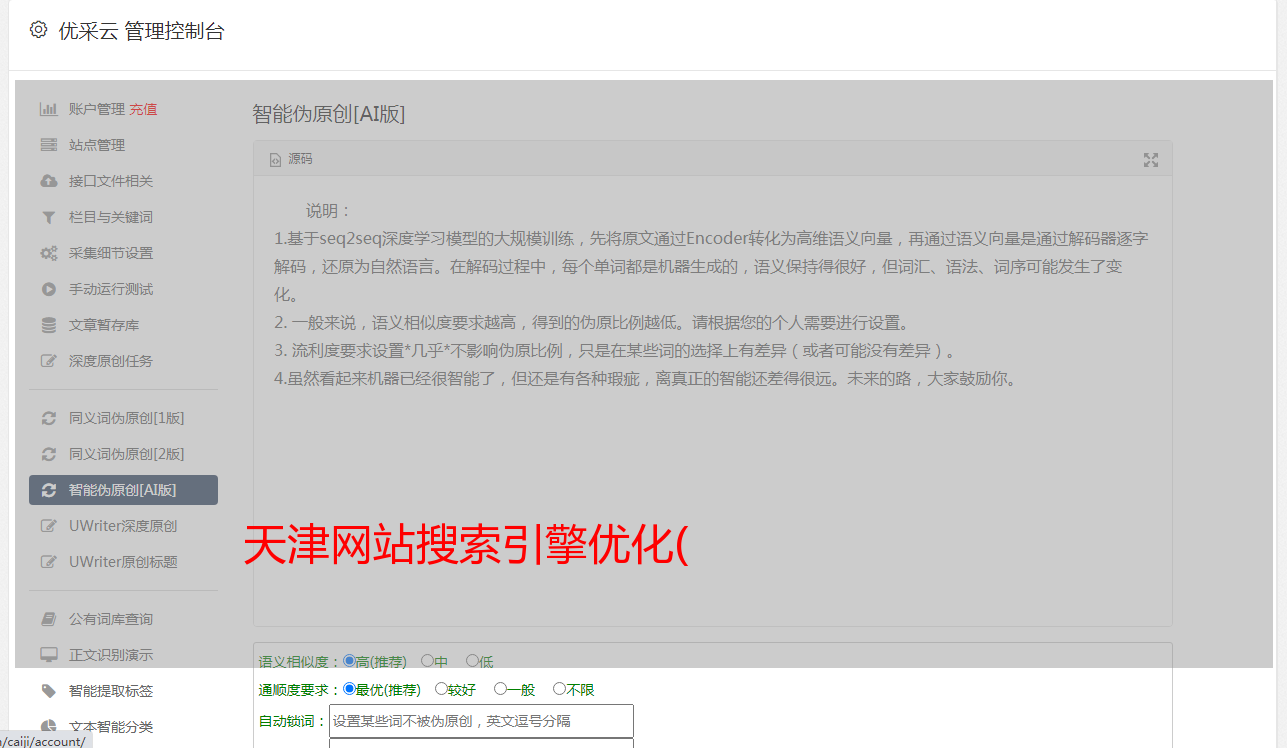Open 采集细节设置 menu item

click(x=111, y=253)
